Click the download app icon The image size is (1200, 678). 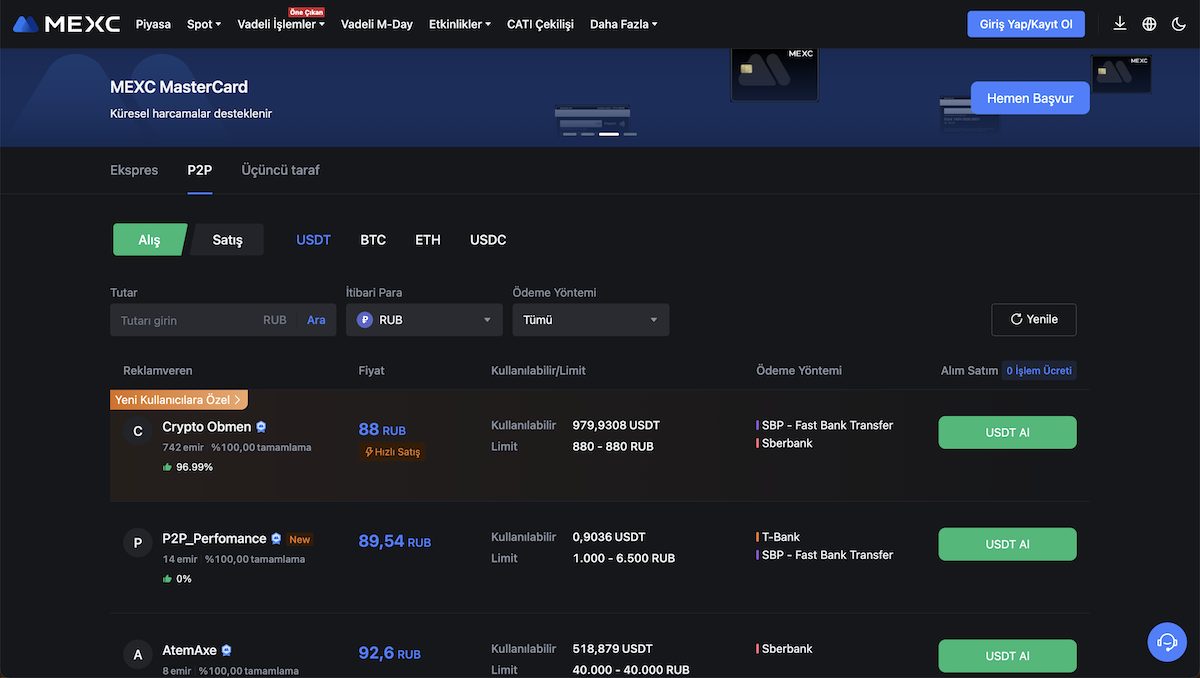[1119, 24]
